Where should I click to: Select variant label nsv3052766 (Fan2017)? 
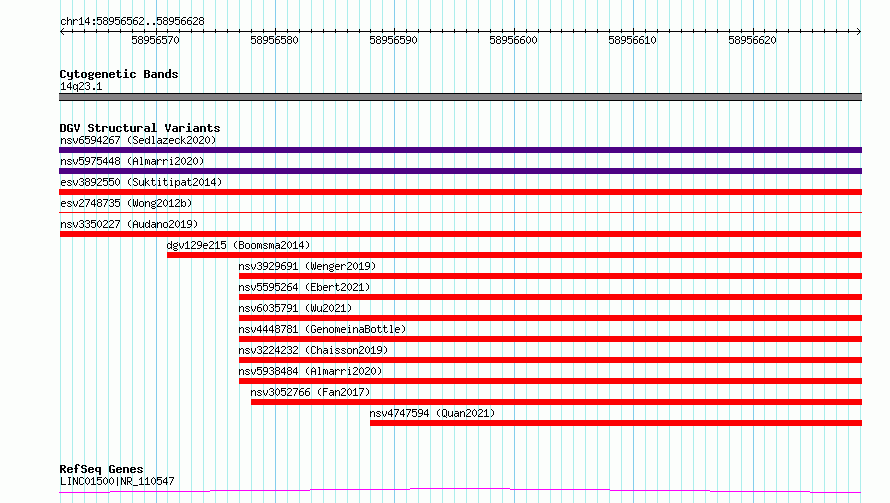(x=310, y=392)
